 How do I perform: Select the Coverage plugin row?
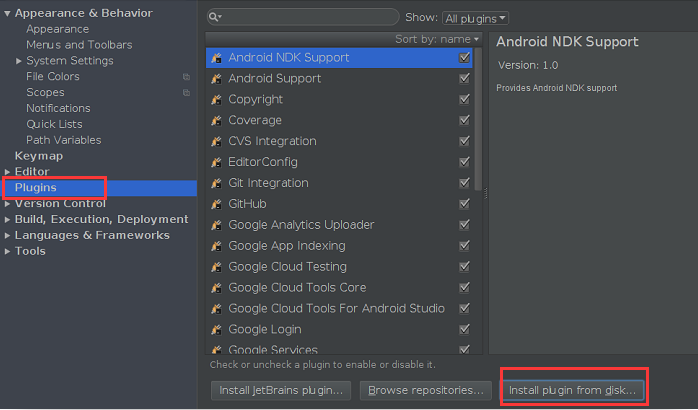click(x=339, y=121)
